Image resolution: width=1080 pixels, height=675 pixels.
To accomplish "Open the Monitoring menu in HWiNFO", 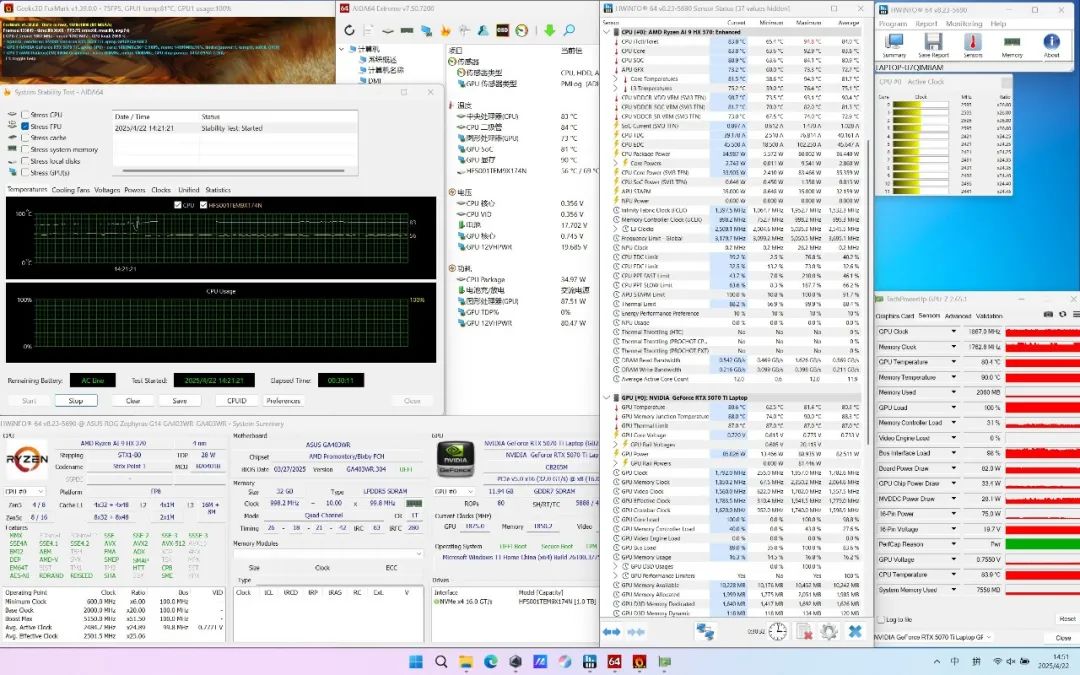I will tap(964, 23).
